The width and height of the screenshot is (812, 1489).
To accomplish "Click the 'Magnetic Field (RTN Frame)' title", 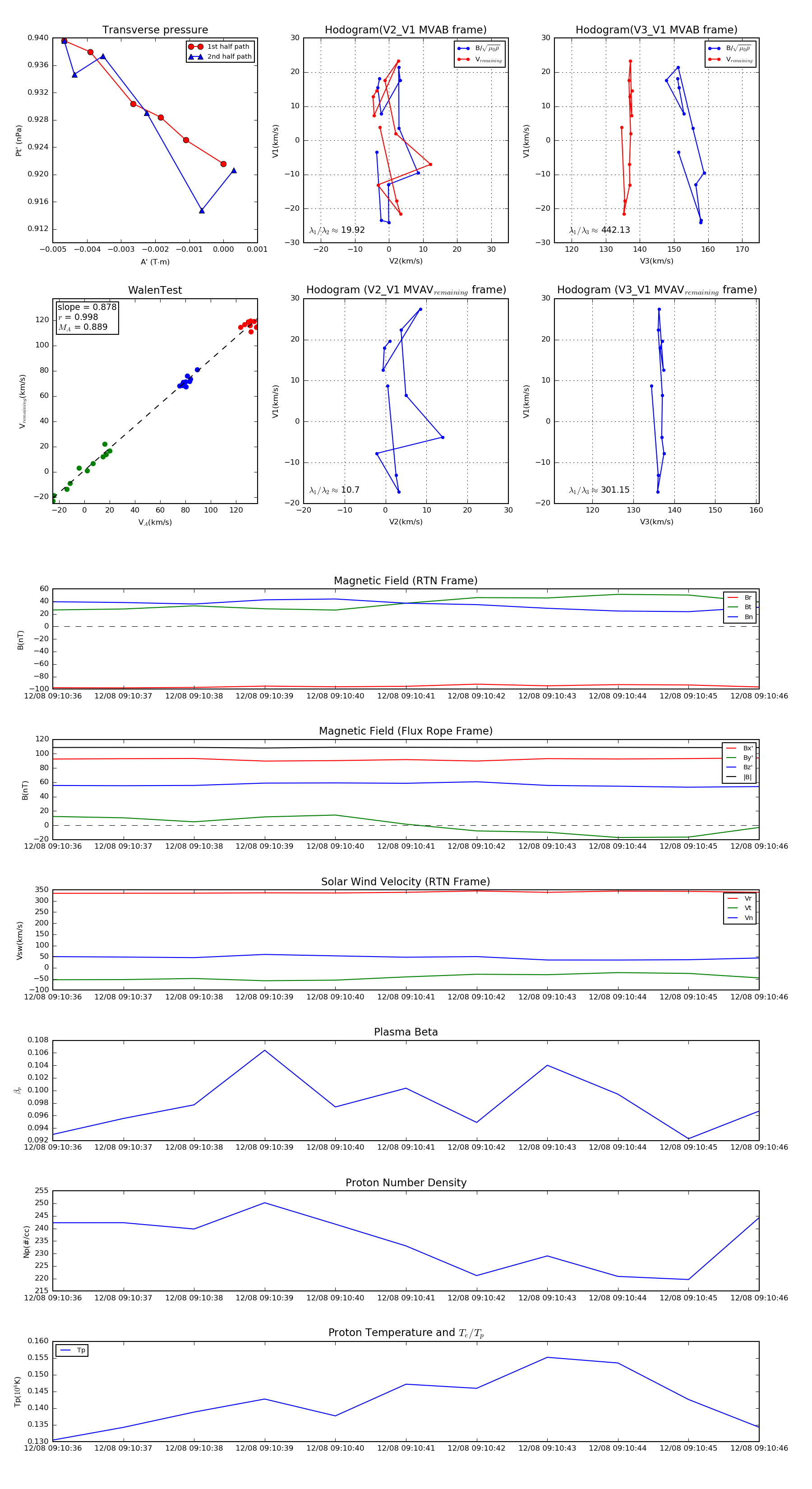I will [x=406, y=581].
